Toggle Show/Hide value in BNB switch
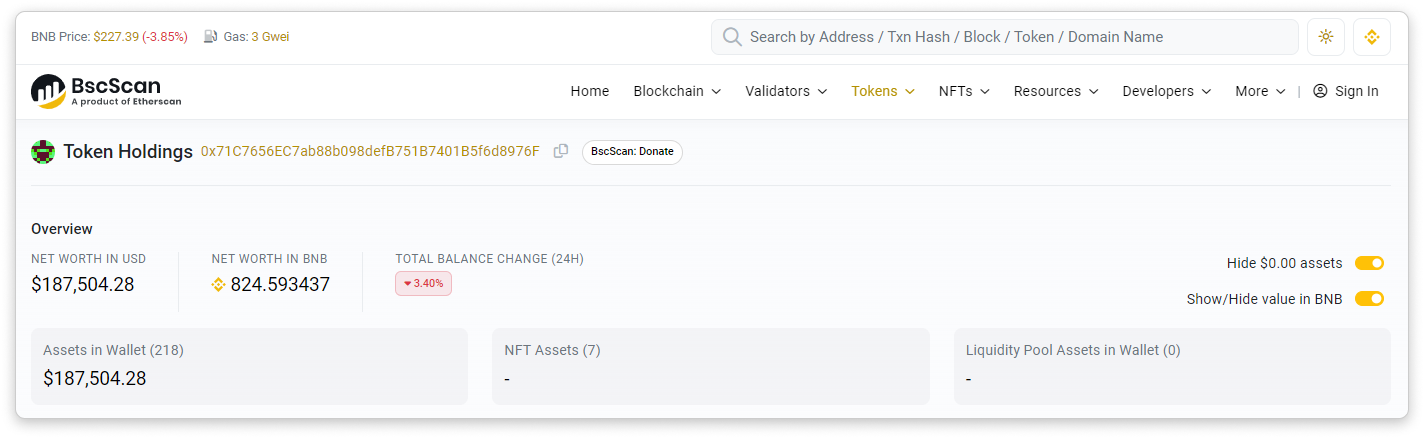Image resolution: width=1424 pixels, height=438 pixels. [x=1369, y=299]
